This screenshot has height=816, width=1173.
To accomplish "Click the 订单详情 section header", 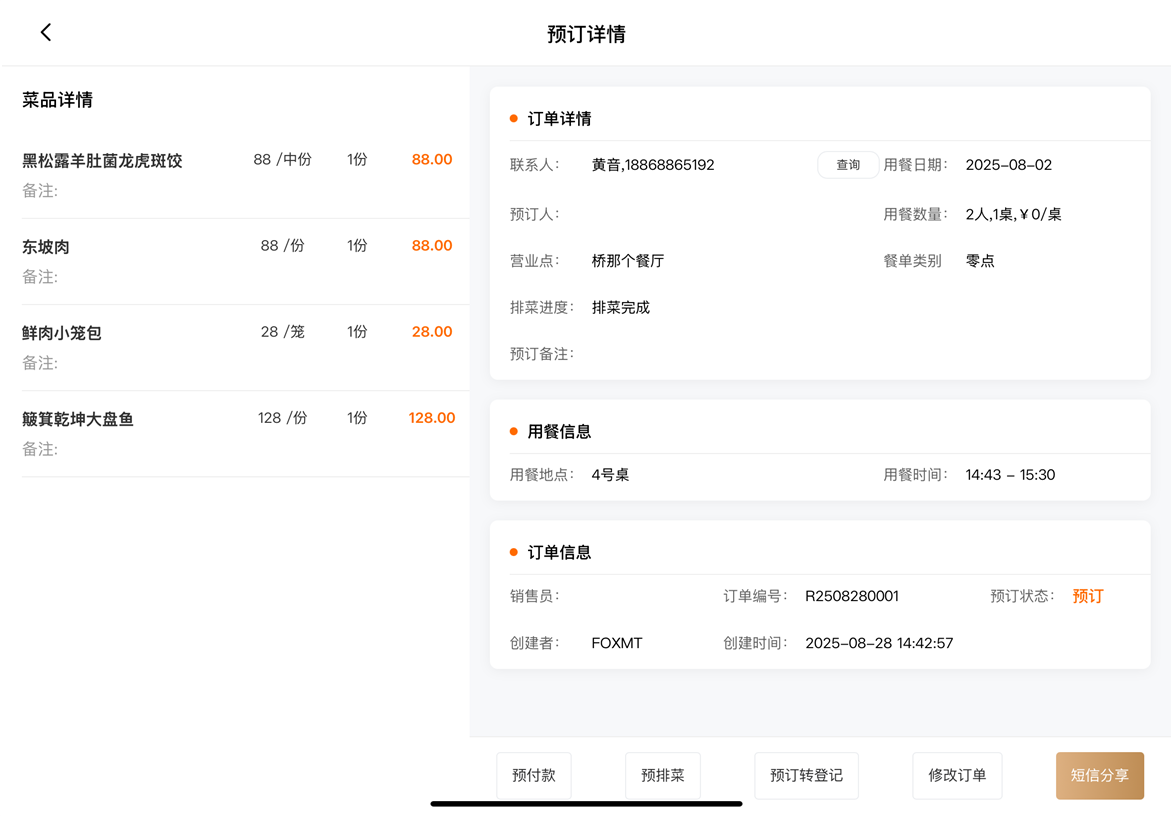I will (x=559, y=119).
